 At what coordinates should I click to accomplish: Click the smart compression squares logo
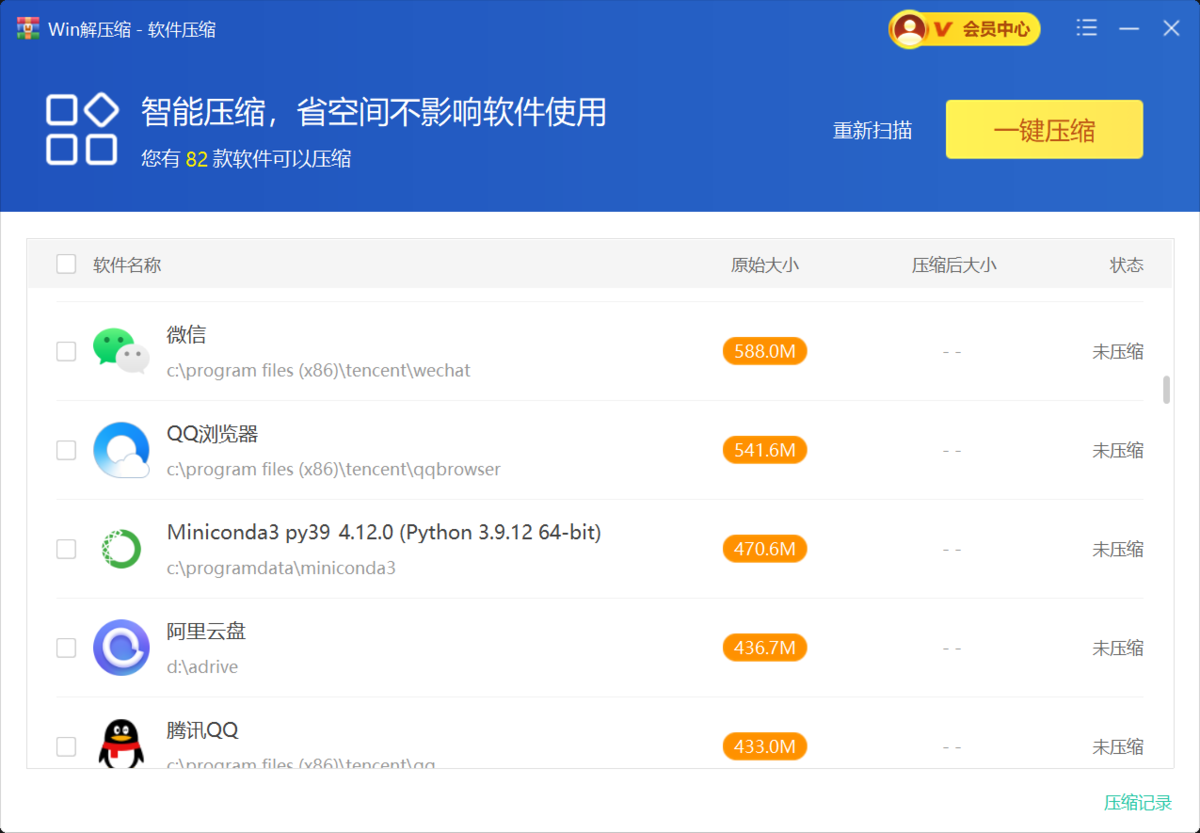(82, 129)
